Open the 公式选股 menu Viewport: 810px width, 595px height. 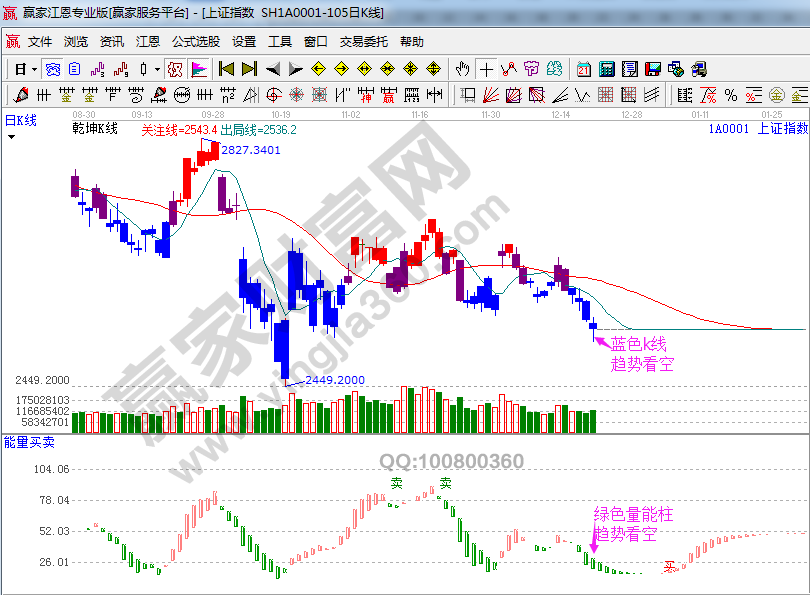click(195, 42)
